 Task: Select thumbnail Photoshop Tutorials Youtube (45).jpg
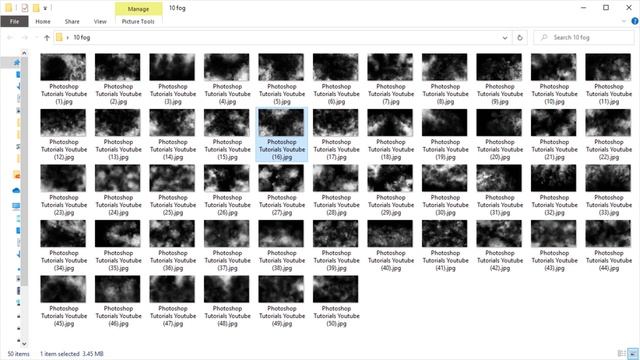pyautogui.click(x=63, y=289)
